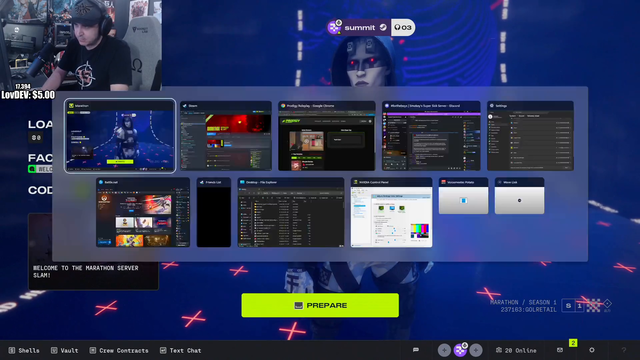
Task: Click the Chrome app icon in switcher
Action: 283,106
